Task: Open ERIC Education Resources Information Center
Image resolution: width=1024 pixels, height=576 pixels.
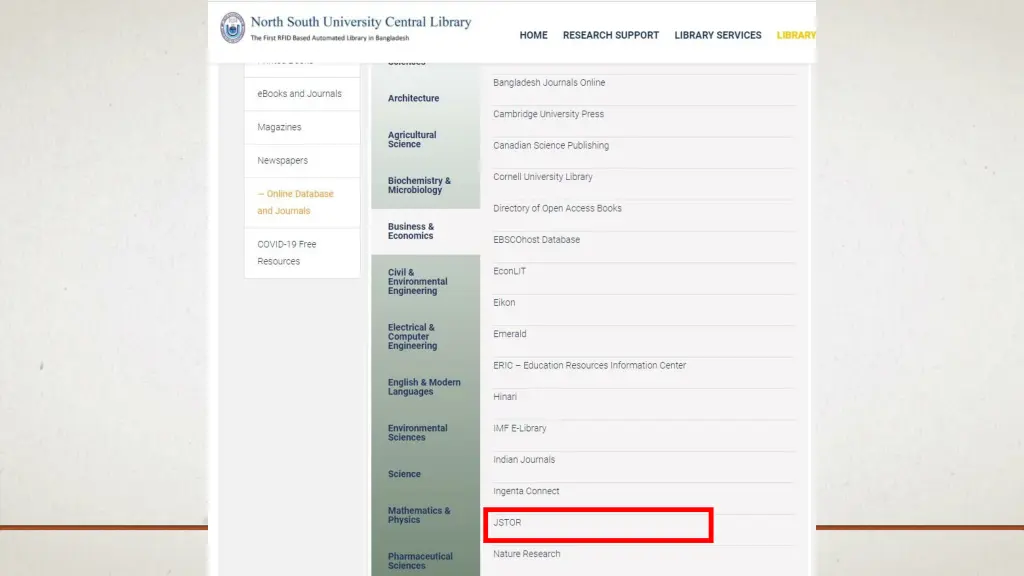Action: point(589,366)
